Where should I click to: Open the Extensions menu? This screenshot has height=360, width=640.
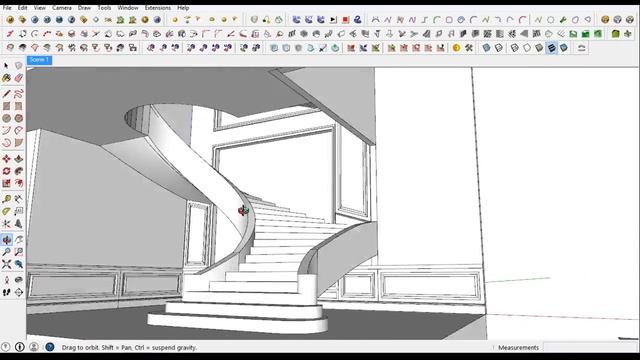(x=158, y=8)
